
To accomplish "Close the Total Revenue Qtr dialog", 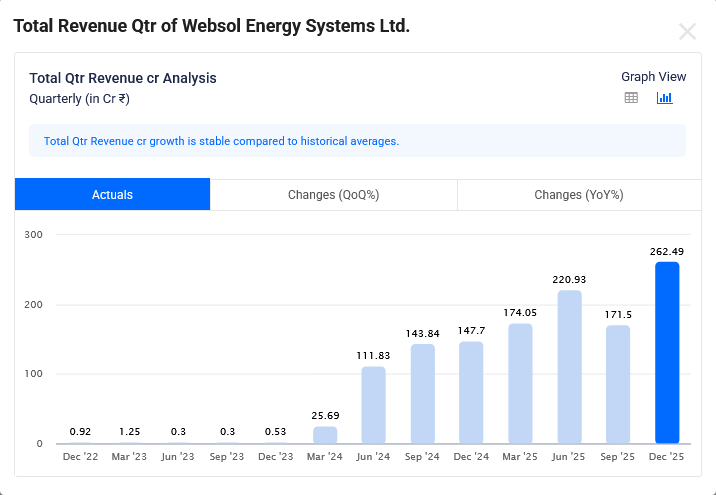I will (x=687, y=32).
